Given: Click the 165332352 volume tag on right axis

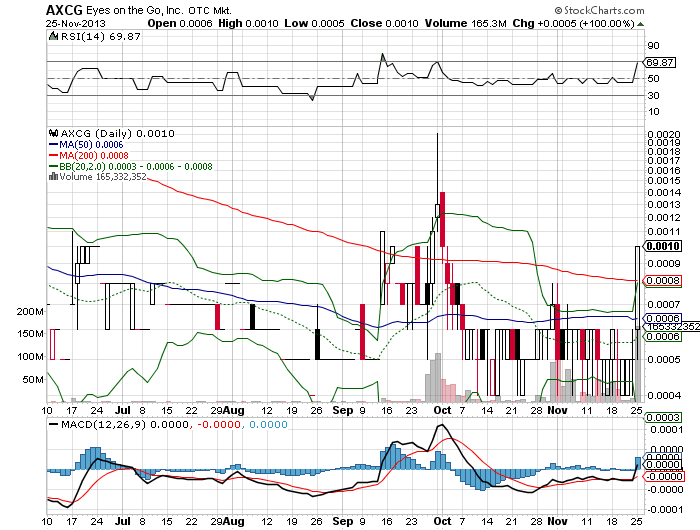Looking at the screenshot, I should coord(672,327).
